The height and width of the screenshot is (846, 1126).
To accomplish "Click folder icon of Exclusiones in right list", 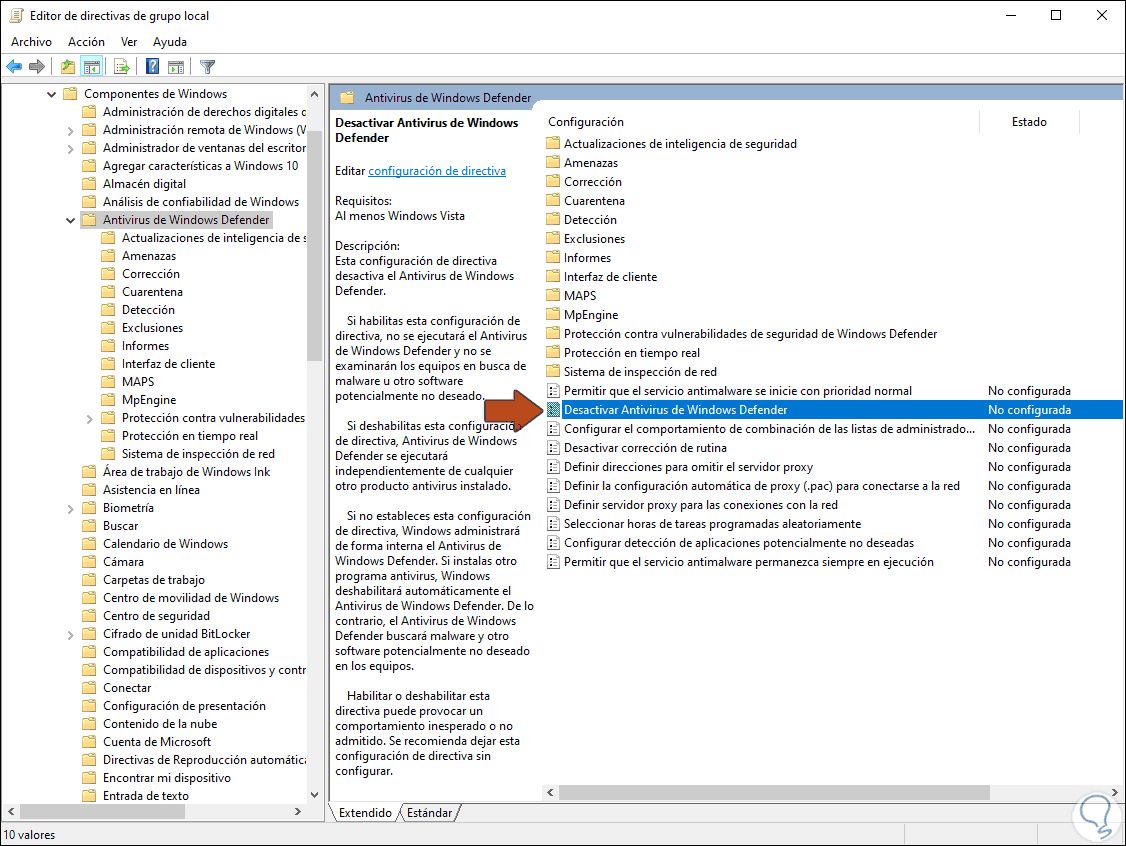I will 553,238.
